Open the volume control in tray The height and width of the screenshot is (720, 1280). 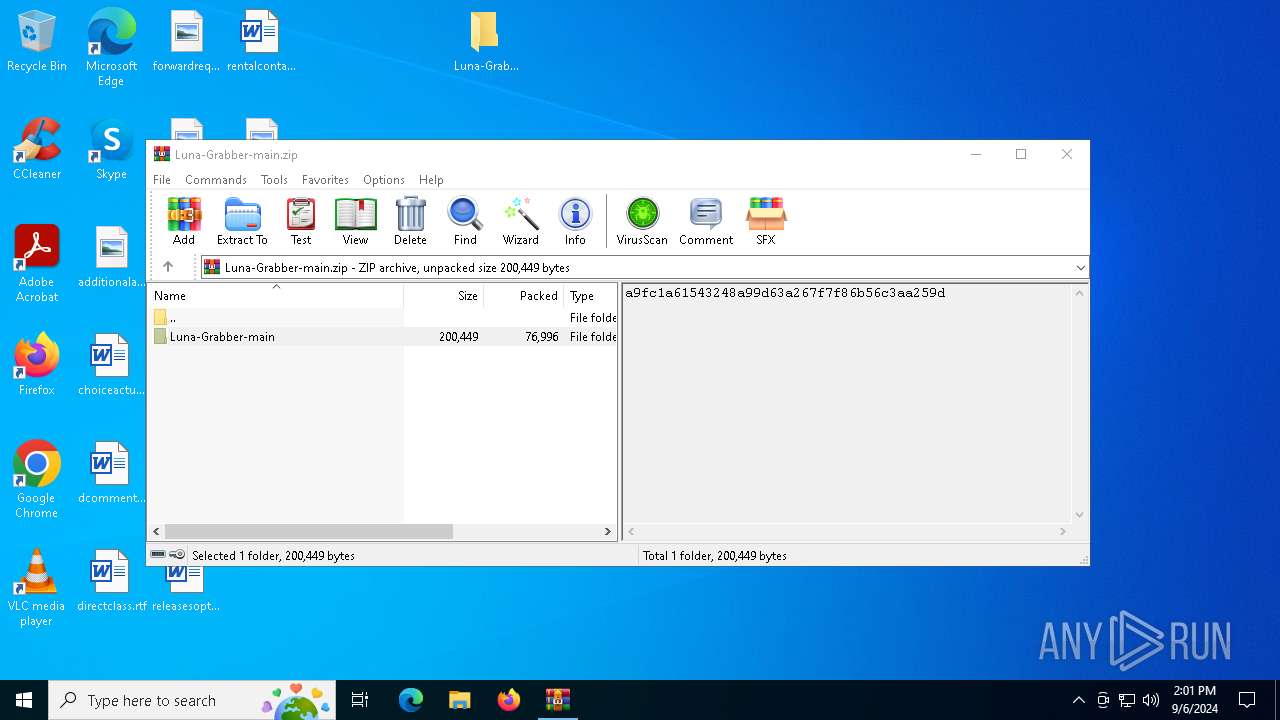click(x=1151, y=700)
